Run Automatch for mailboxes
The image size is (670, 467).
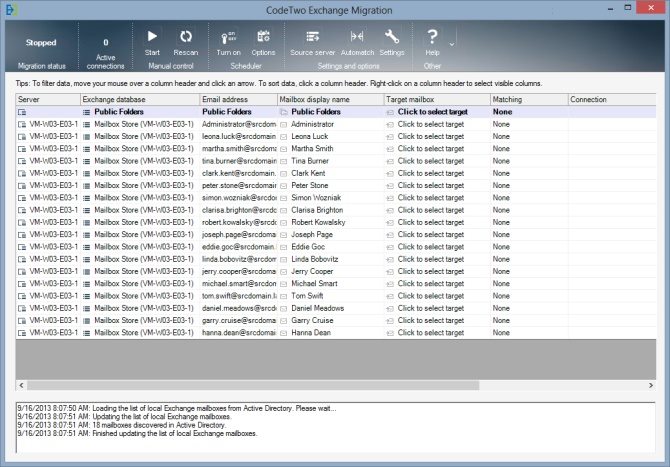(x=357, y=37)
